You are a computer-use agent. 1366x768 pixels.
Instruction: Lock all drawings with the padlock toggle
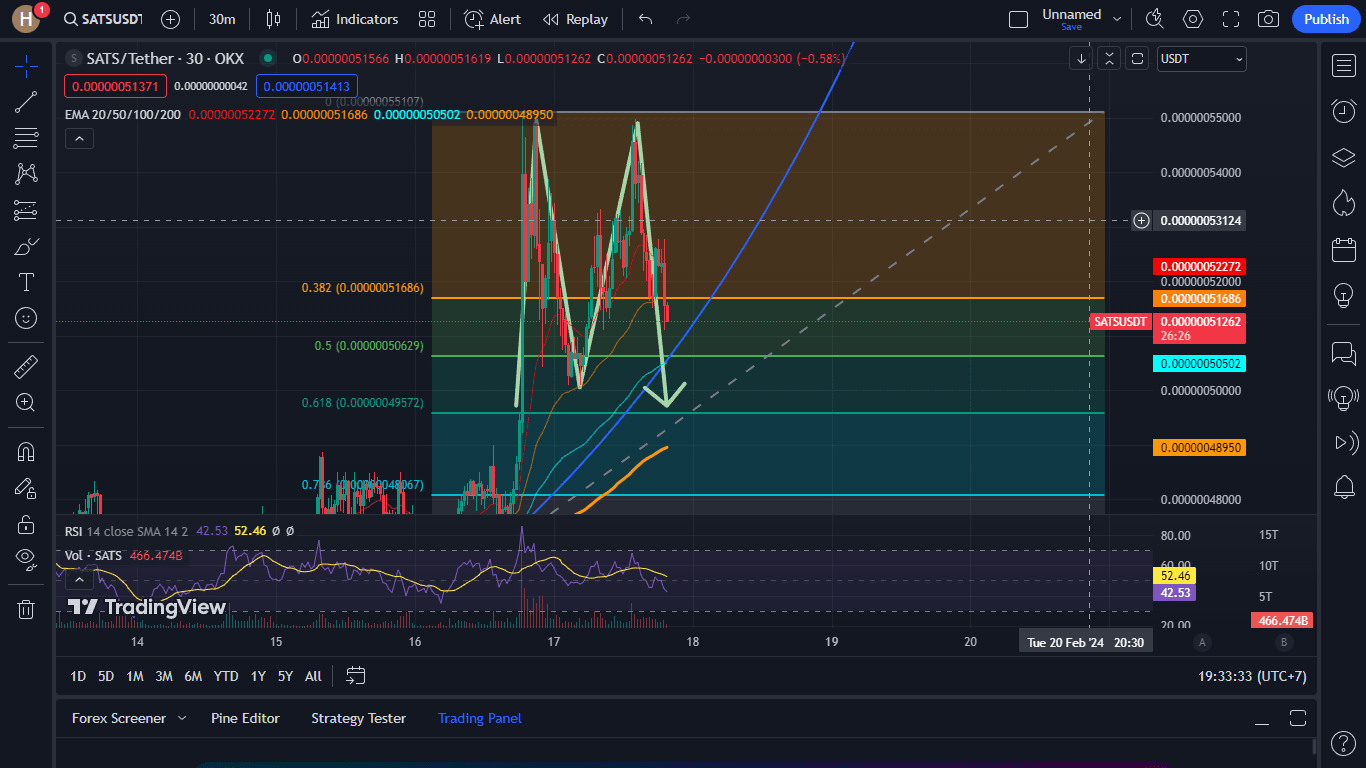[x=25, y=523]
